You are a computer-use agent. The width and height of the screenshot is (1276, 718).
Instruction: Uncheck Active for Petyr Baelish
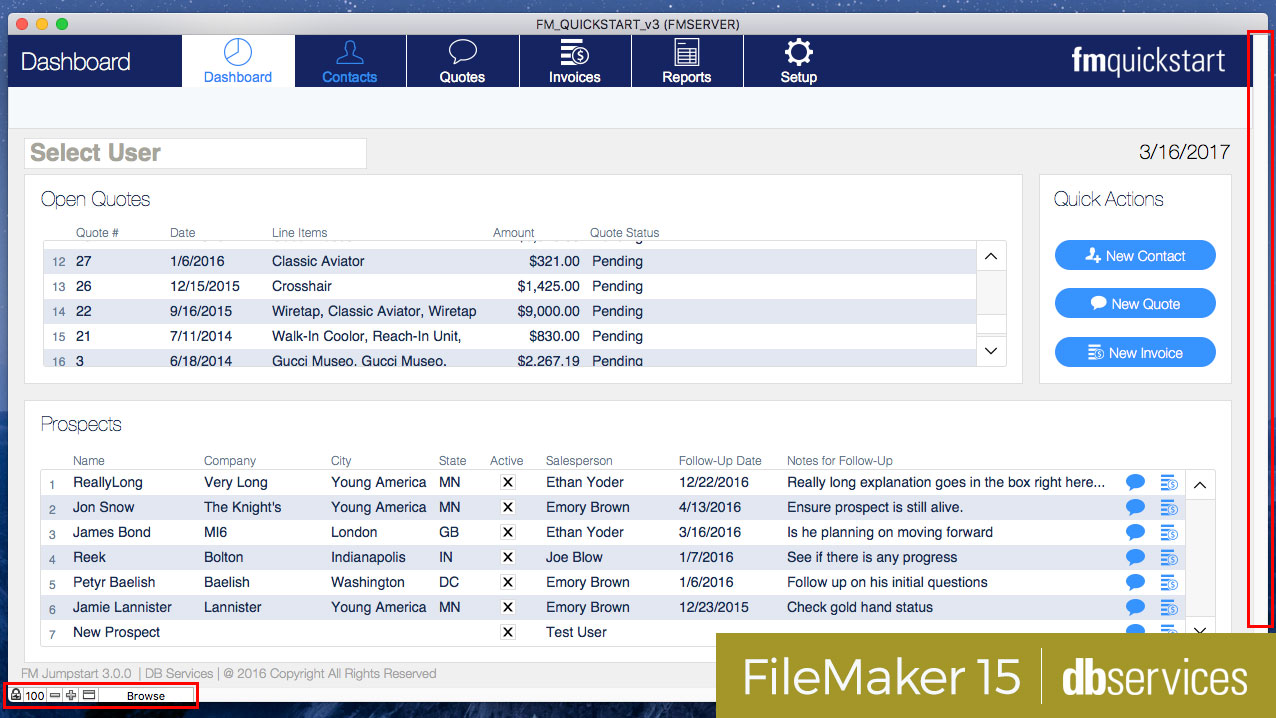pos(507,582)
